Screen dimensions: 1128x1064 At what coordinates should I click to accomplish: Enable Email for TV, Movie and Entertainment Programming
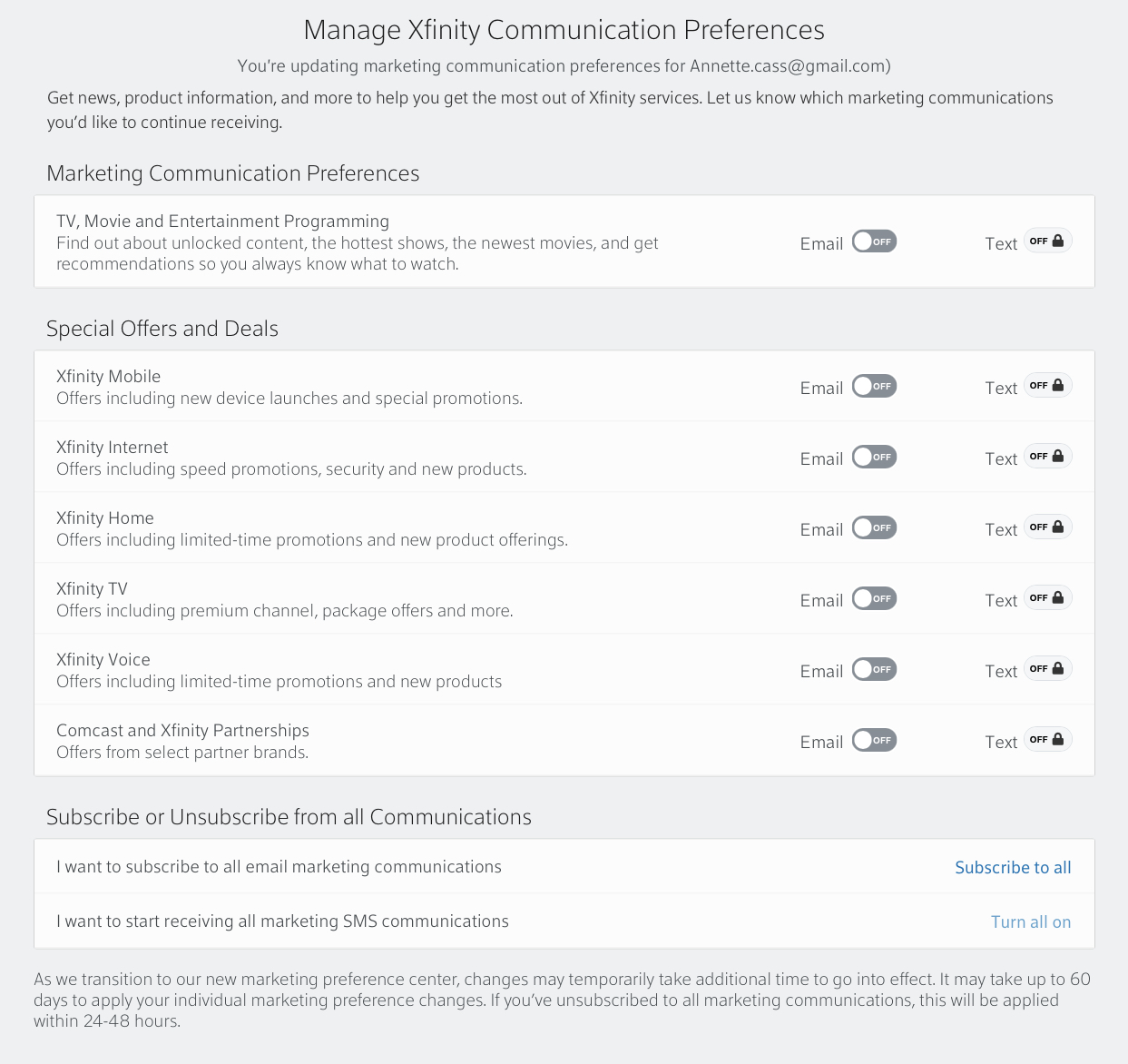click(874, 241)
